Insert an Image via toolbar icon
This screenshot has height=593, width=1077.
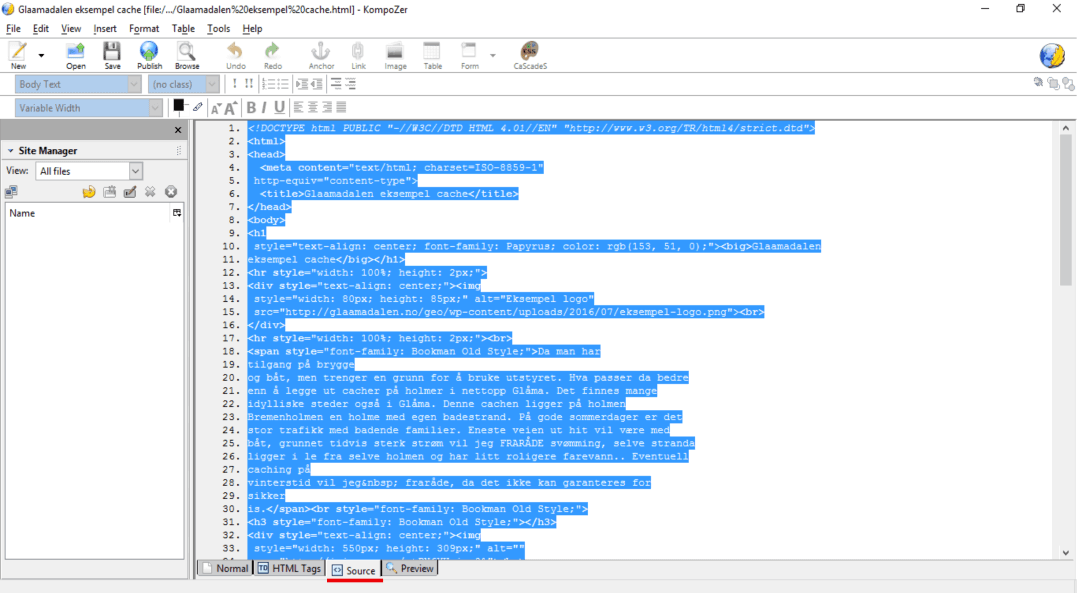coord(395,55)
